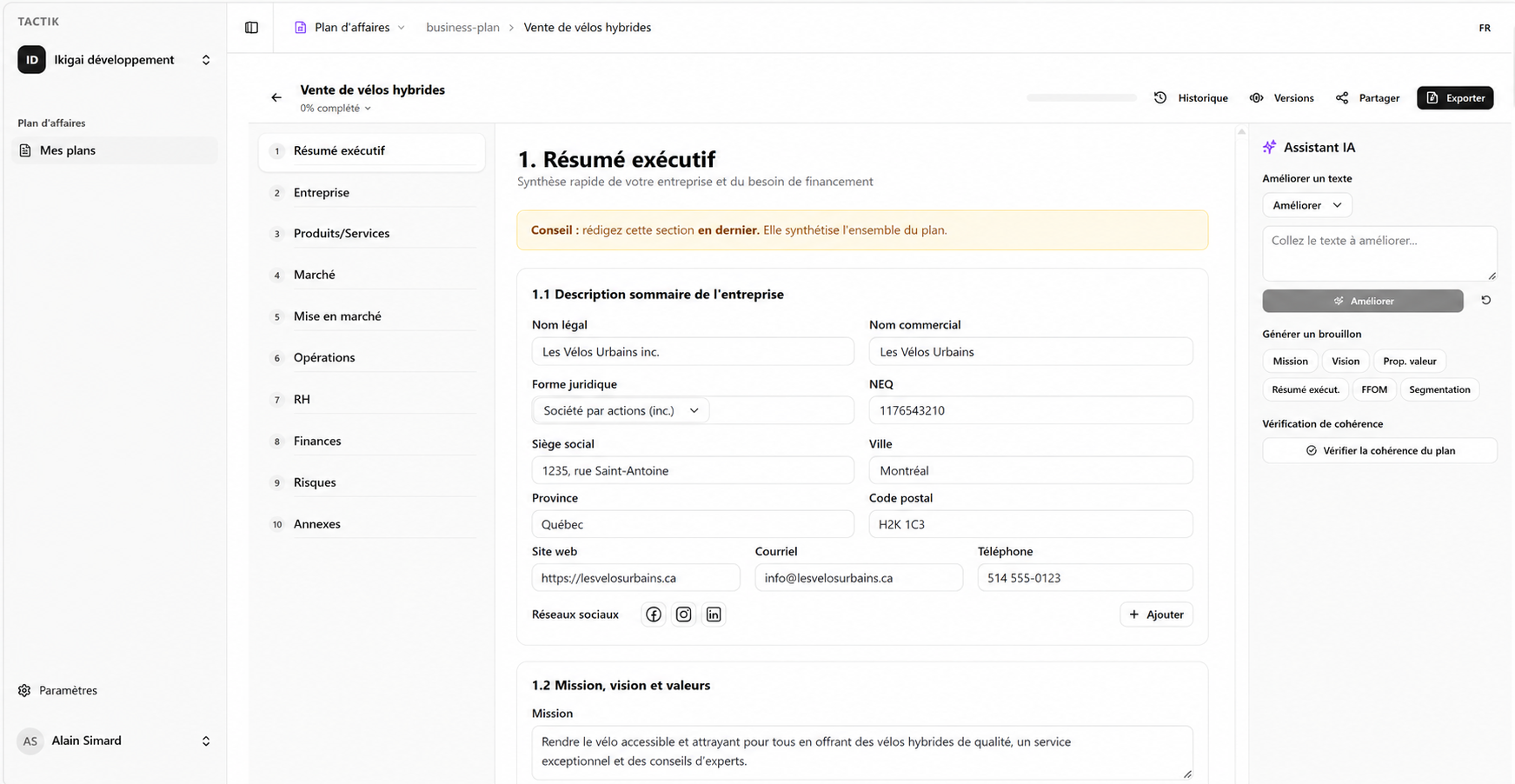Viewport: 1515px width, 784px height.
Task: Click the Nom commercial input field
Action: 1031,352
